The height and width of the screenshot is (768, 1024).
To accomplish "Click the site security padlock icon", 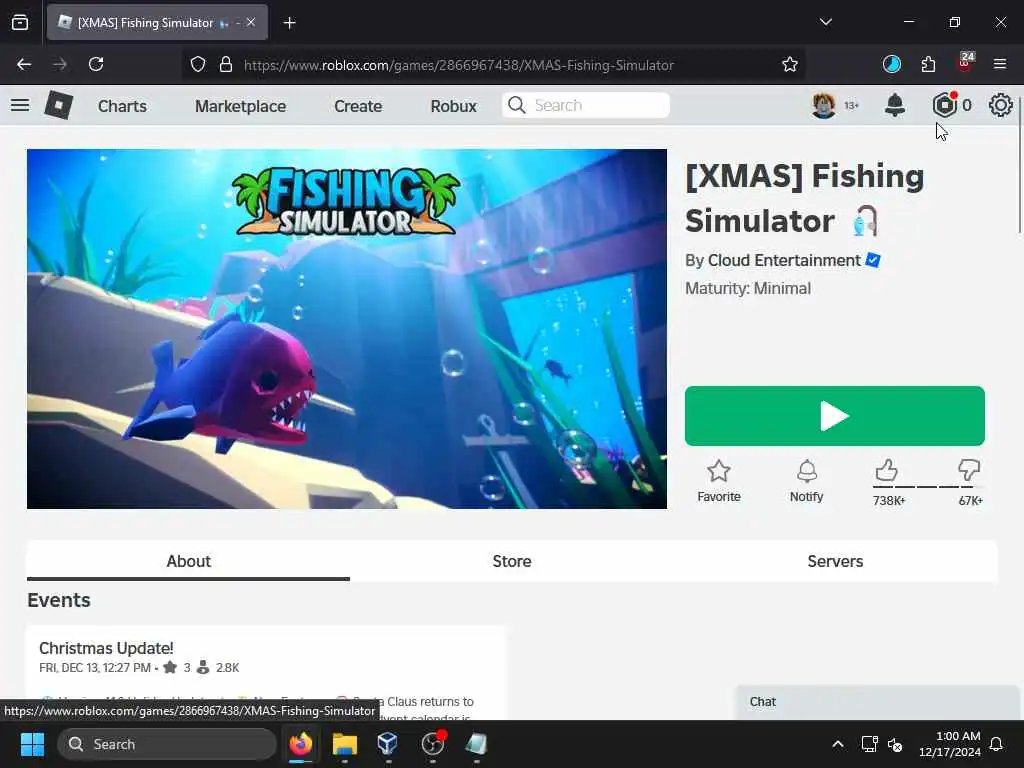I will (226, 64).
